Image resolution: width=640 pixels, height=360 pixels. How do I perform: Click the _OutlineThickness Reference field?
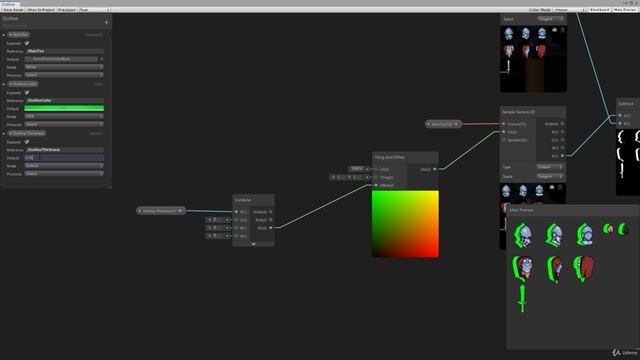(64, 150)
